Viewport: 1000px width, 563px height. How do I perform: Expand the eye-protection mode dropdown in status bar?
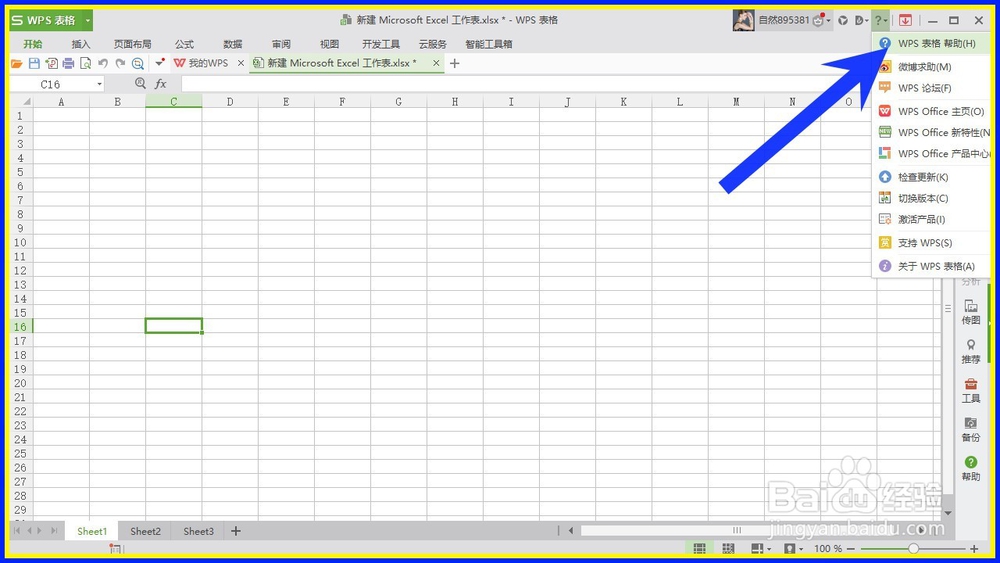pyautogui.click(x=801, y=549)
